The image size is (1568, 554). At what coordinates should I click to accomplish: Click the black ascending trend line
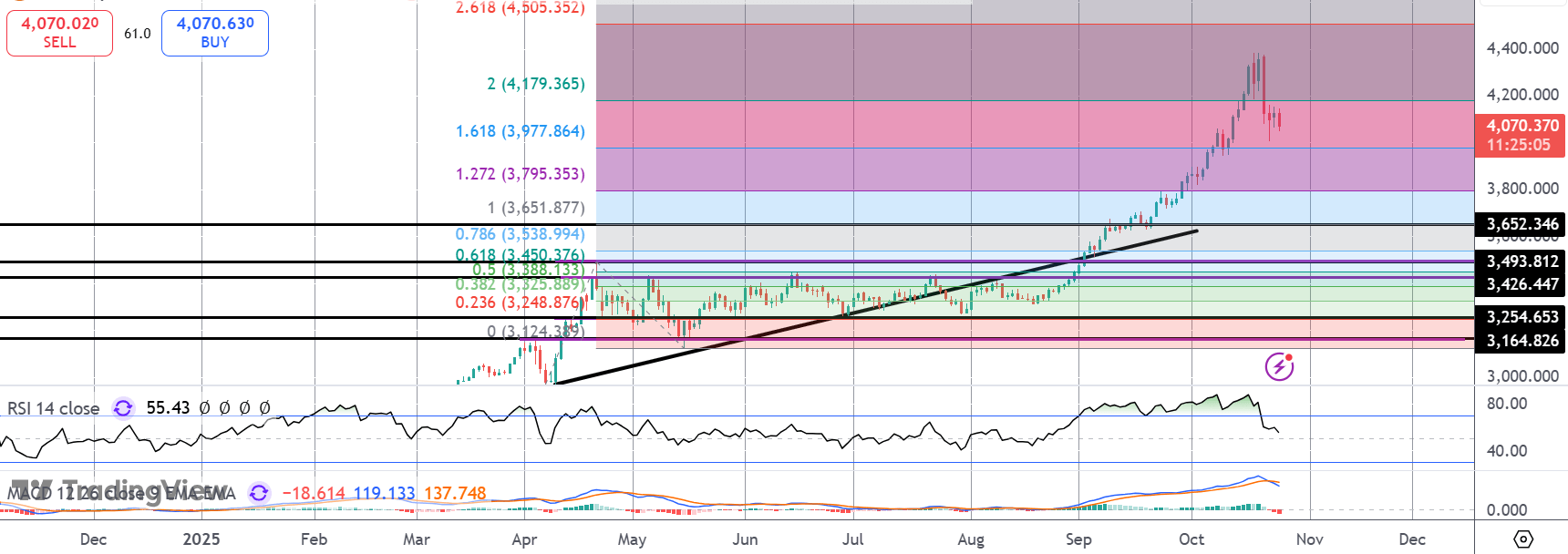tap(875, 307)
